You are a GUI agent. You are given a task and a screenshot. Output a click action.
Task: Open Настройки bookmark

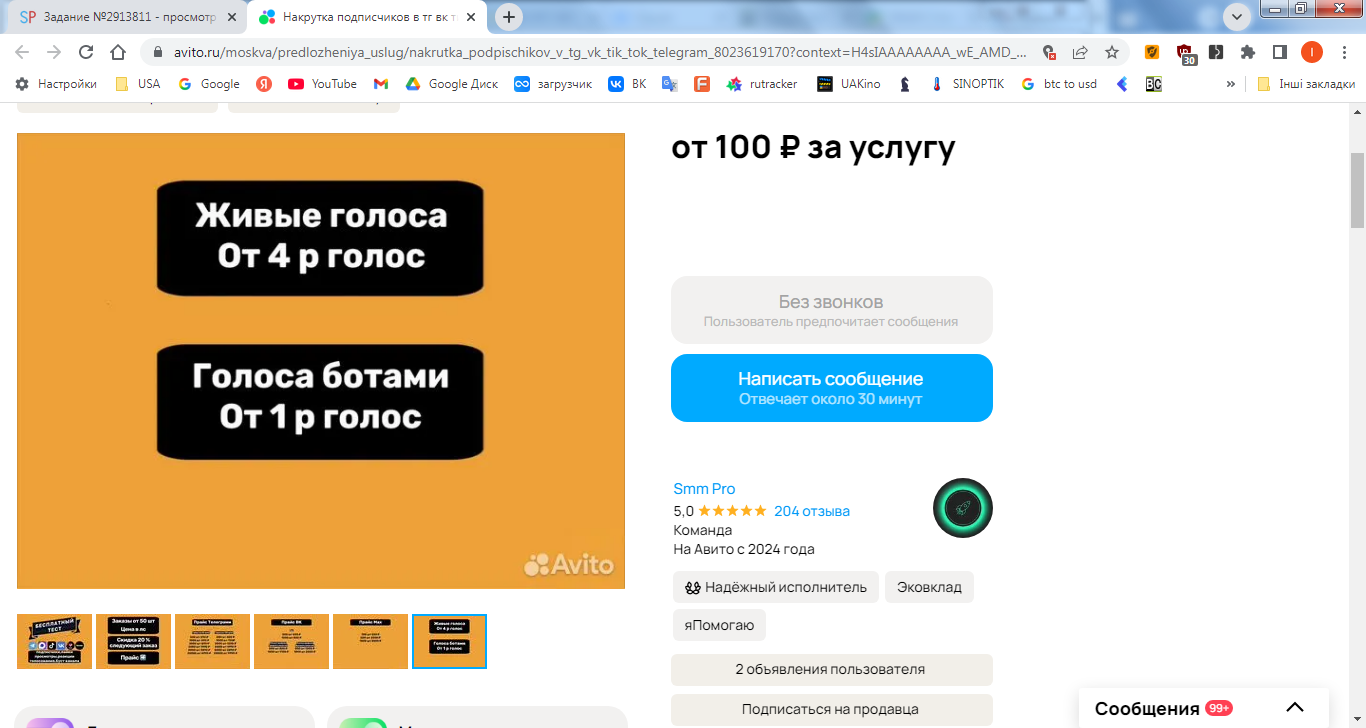click(x=56, y=84)
